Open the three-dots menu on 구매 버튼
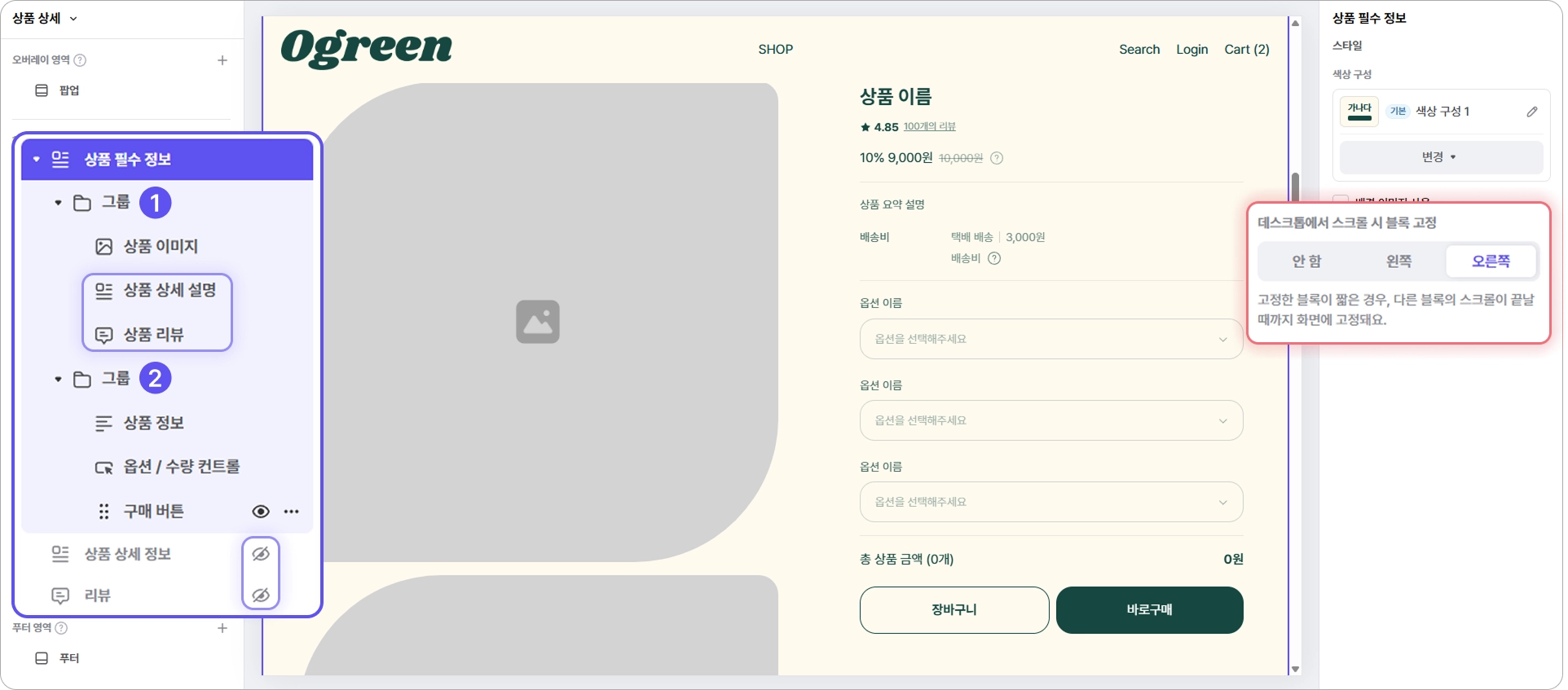This screenshot has width=1568, height=690. pyautogui.click(x=292, y=512)
